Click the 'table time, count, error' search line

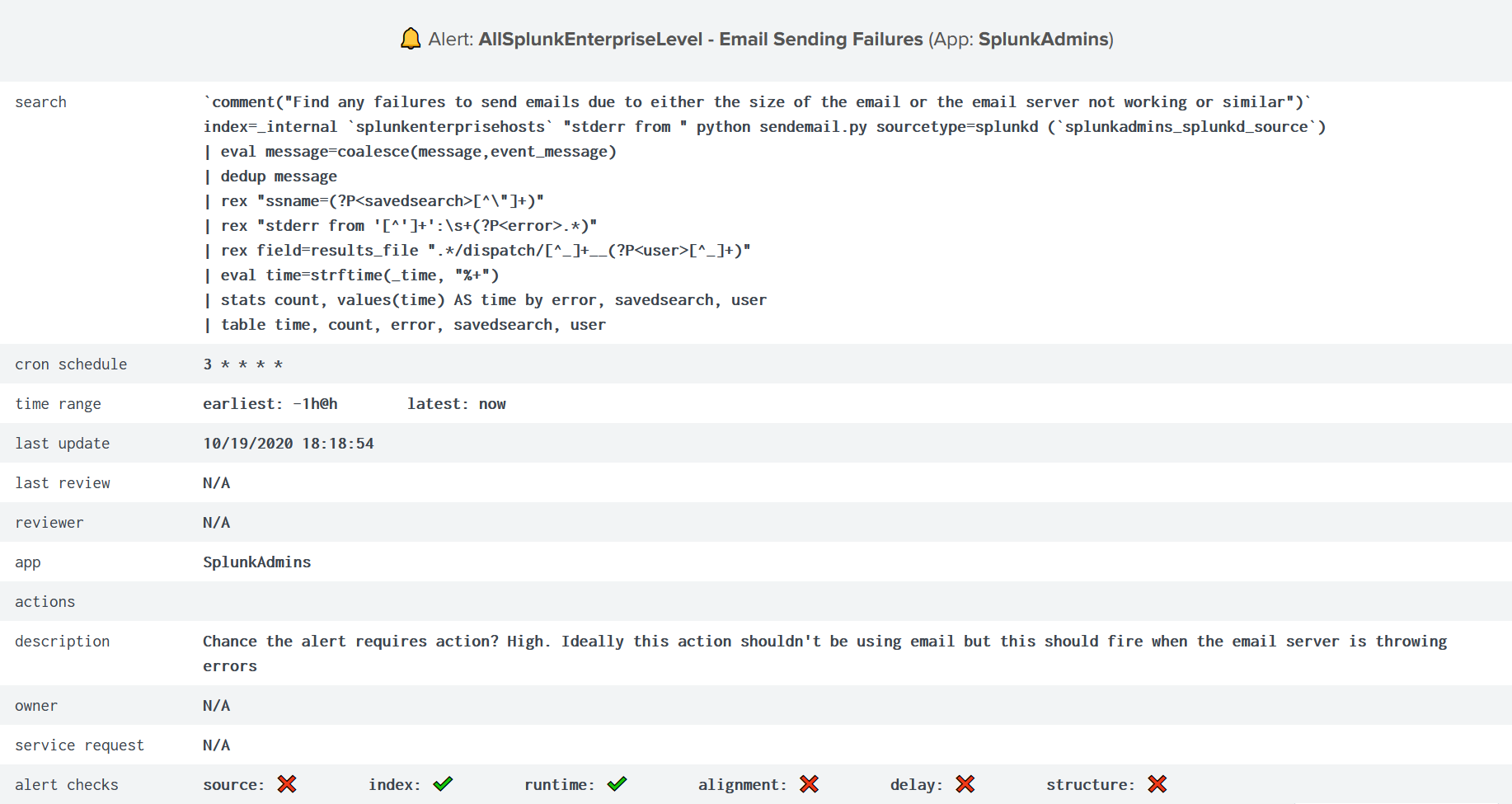[405, 325]
